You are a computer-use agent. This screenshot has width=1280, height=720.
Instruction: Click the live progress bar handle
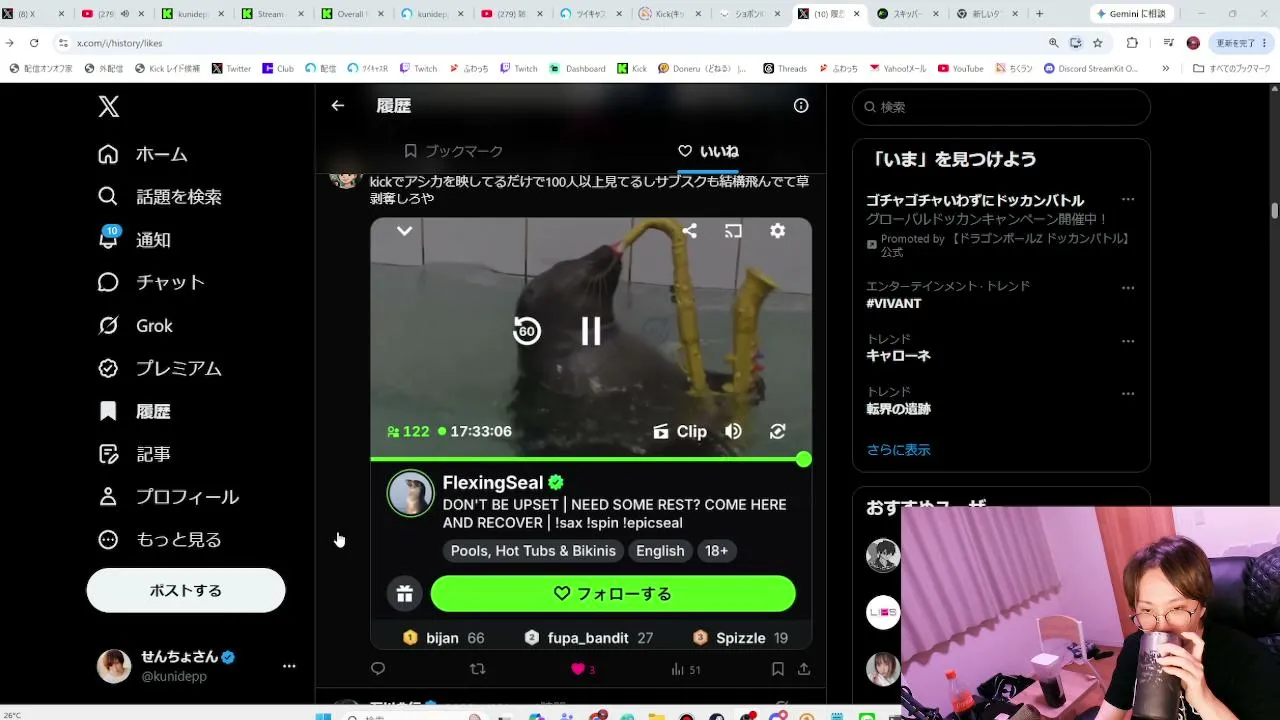pos(803,459)
